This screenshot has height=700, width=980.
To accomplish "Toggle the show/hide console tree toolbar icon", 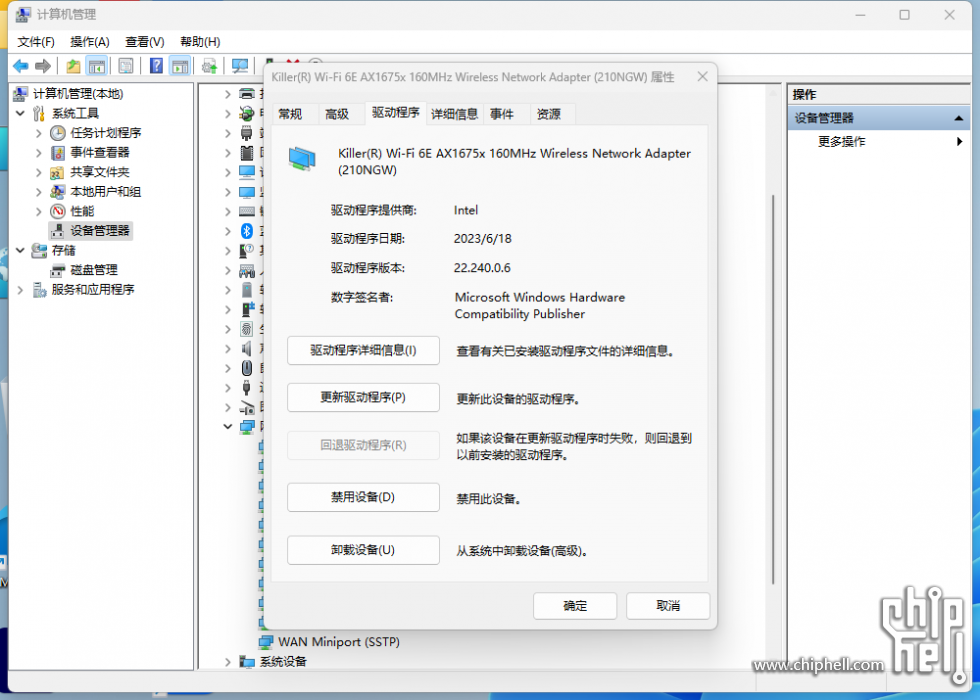I will 97,66.
